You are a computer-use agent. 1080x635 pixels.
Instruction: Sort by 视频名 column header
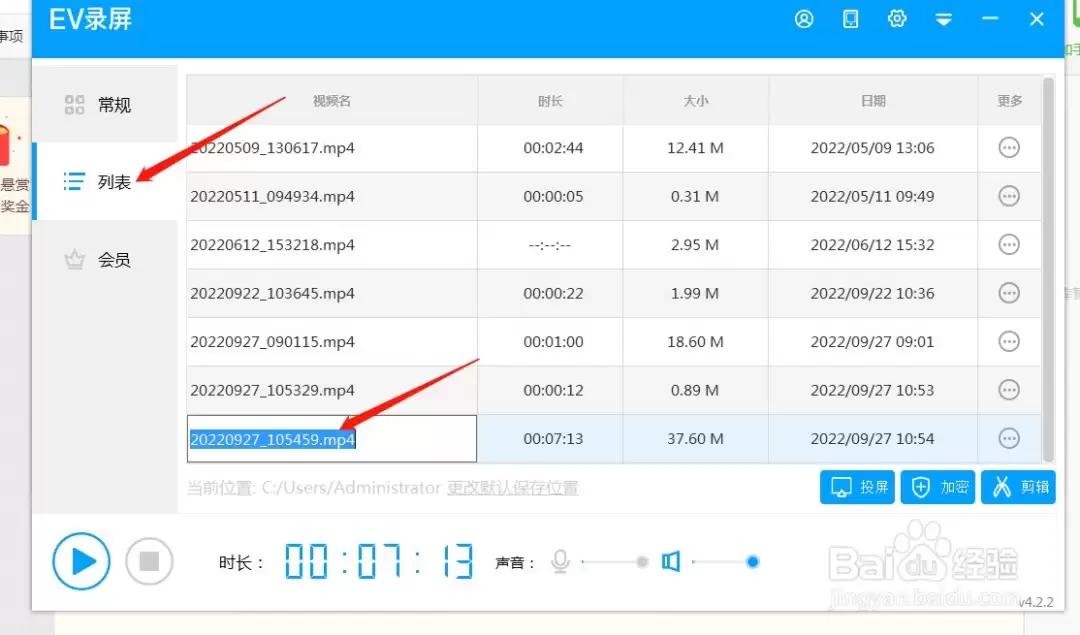(x=332, y=101)
